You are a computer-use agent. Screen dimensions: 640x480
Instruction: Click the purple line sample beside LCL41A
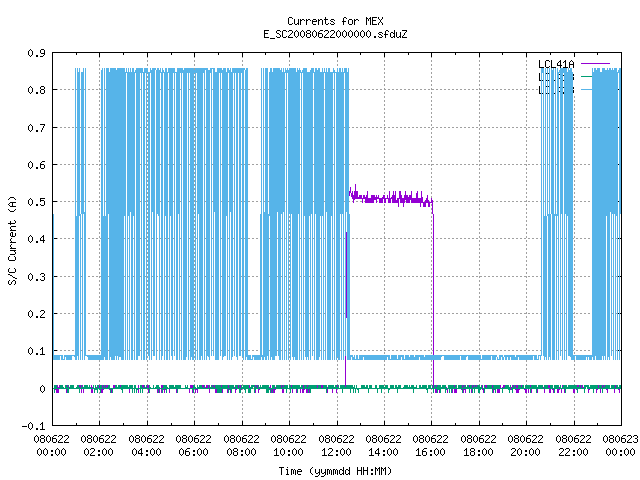[x=595, y=64]
